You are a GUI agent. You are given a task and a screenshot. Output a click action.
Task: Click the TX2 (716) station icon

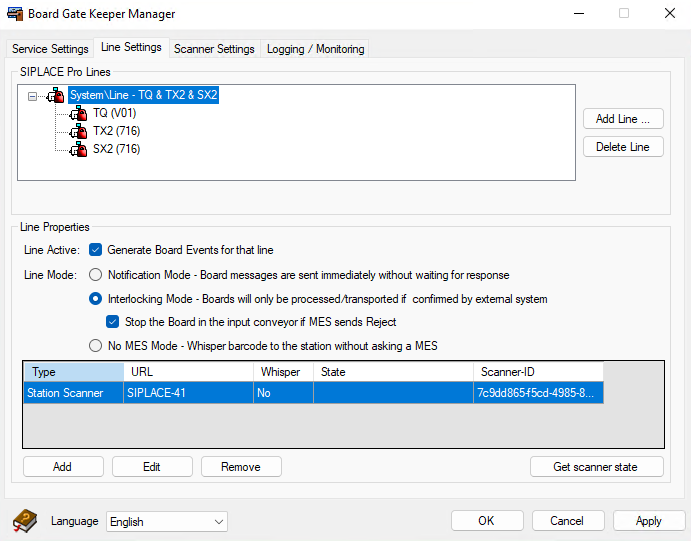tap(79, 131)
